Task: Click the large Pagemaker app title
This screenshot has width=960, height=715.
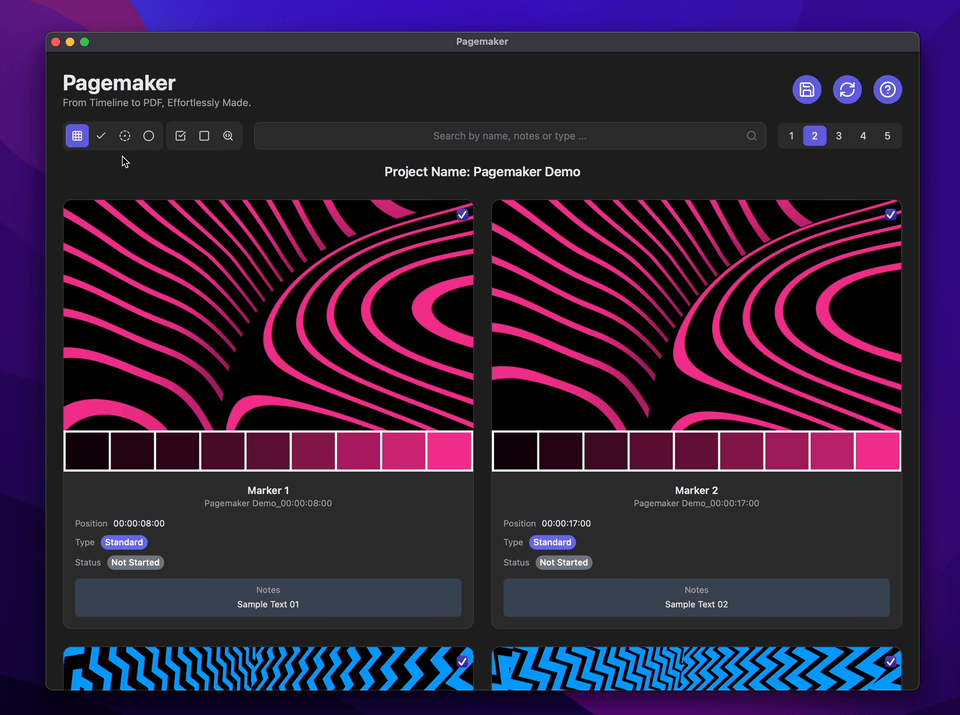Action: [119, 83]
